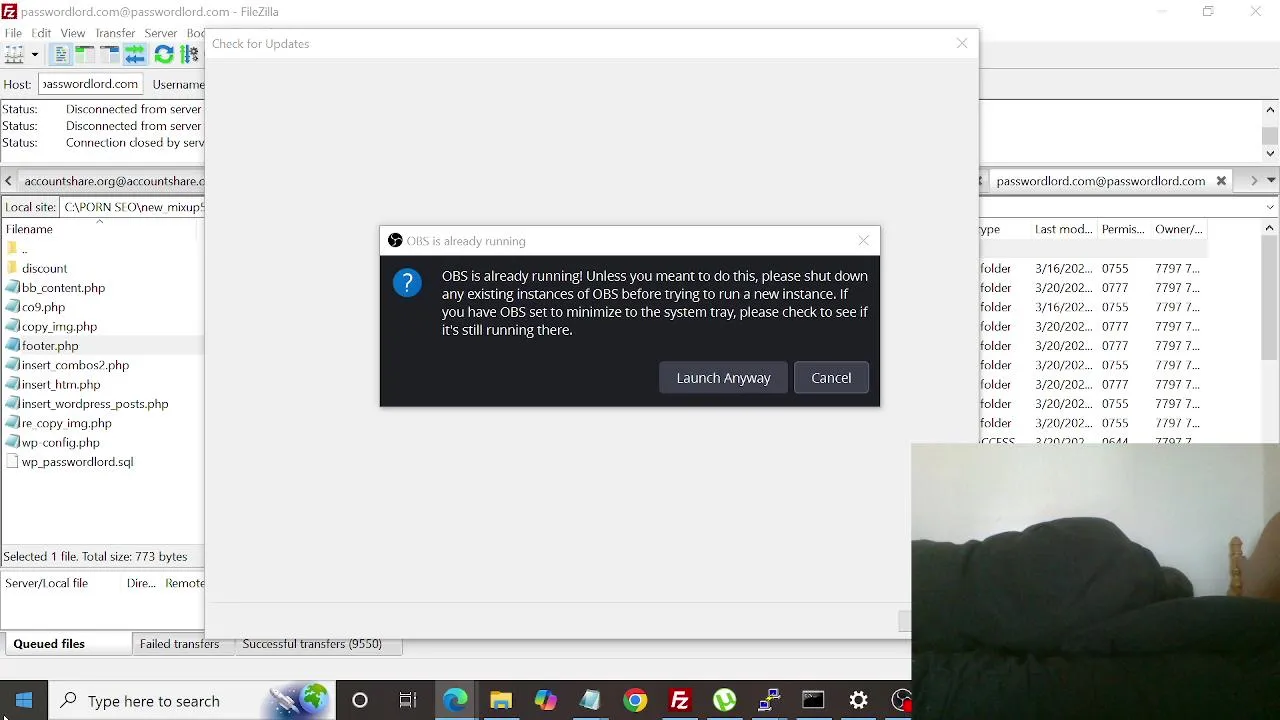This screenshot has width=1280, height=720.
Task: Open Task View on the taskbar
Action: [408, 701]
